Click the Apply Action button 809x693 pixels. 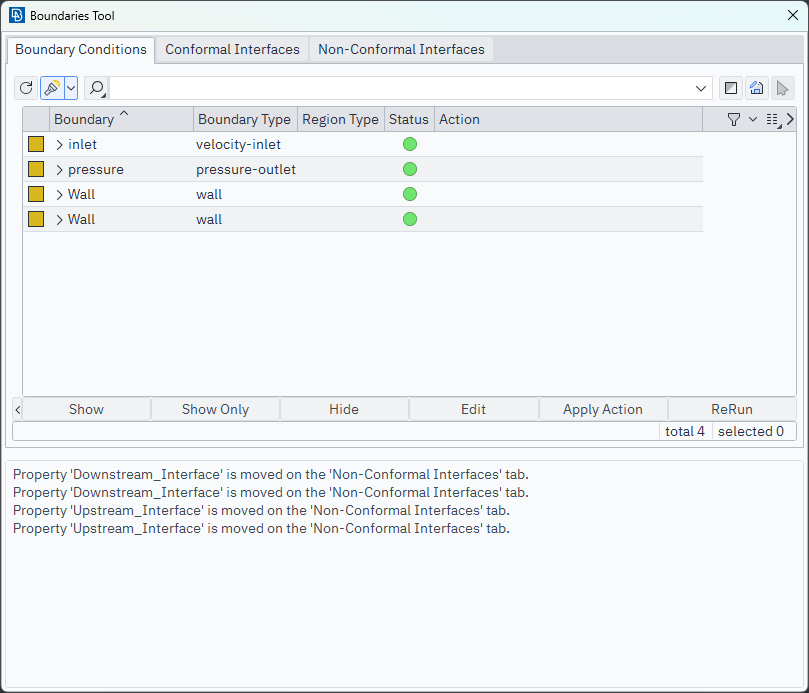(602, 409)
